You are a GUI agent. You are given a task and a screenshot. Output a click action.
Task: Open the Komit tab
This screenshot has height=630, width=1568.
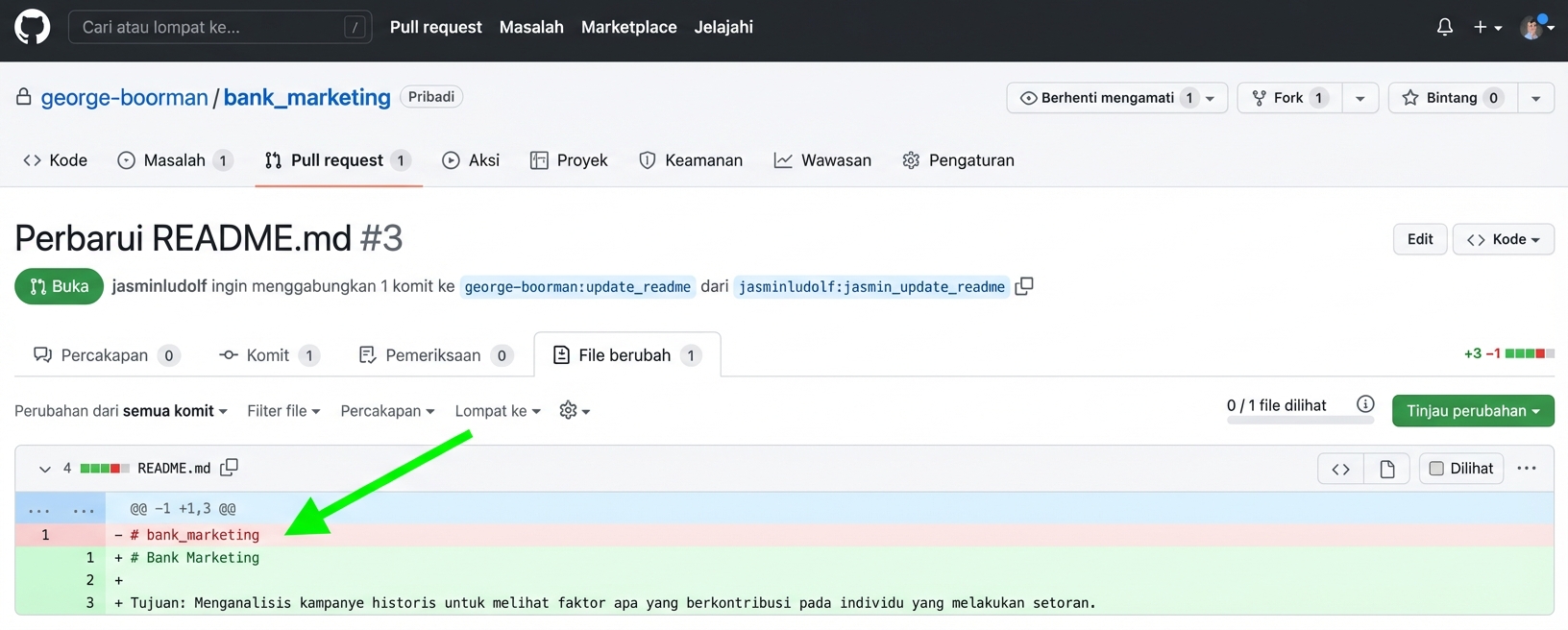(269, 355)
